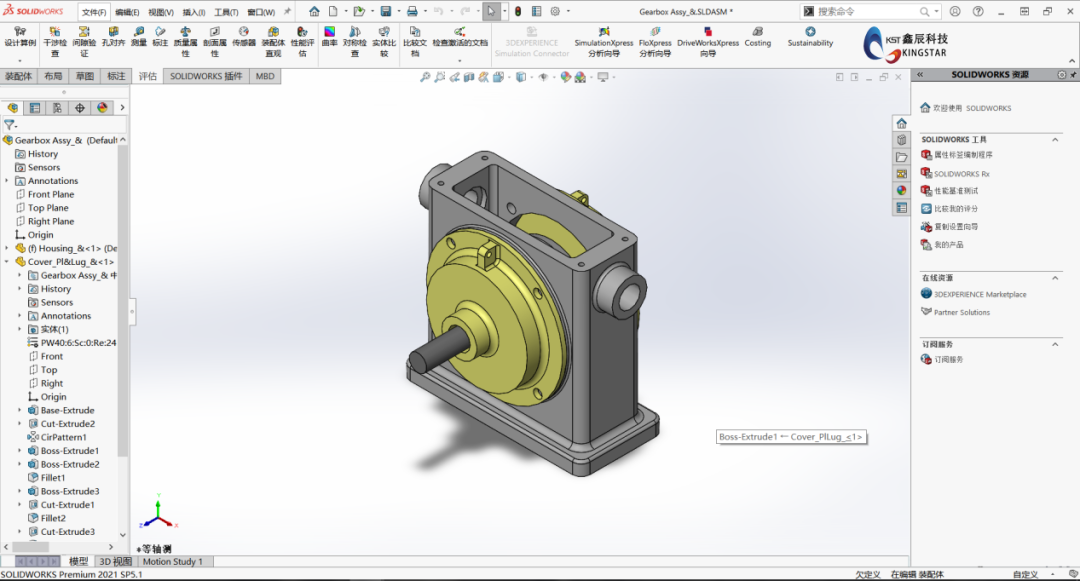Switch to the Motion Study 1 tab
This screenshot has height=581, width=1080.
172,561
